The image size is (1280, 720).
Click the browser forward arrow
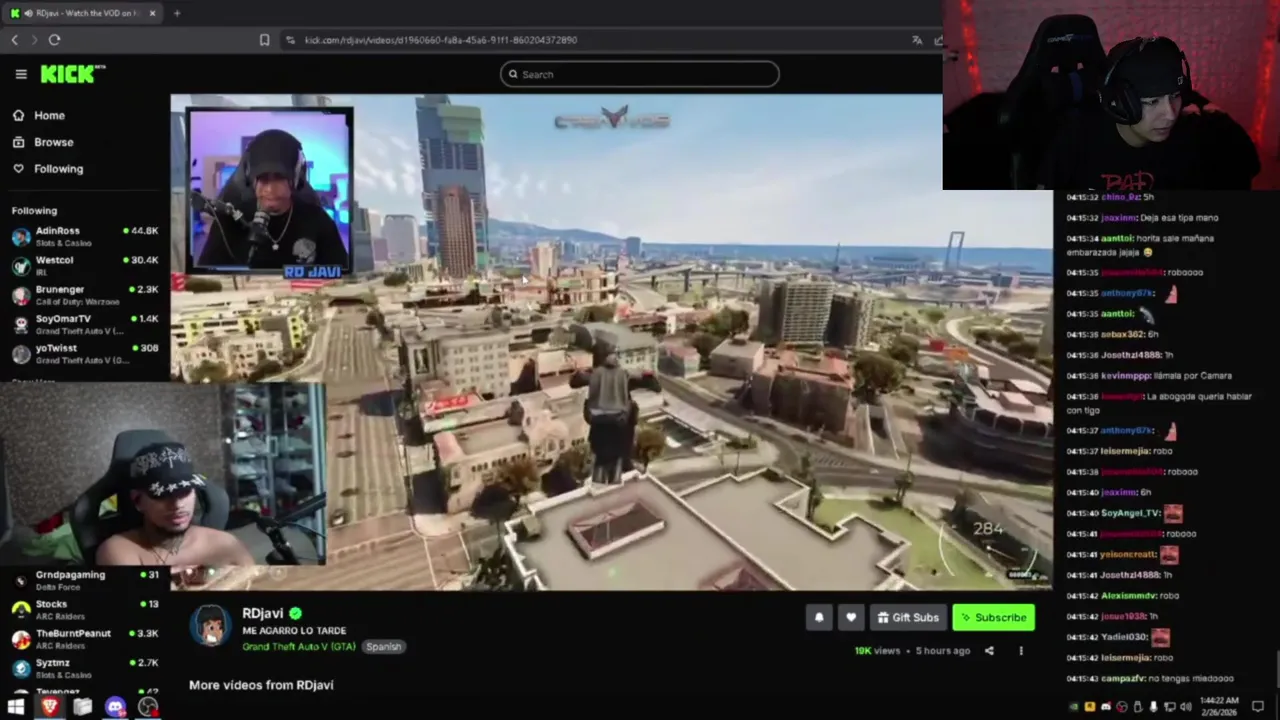click(34, 40)
